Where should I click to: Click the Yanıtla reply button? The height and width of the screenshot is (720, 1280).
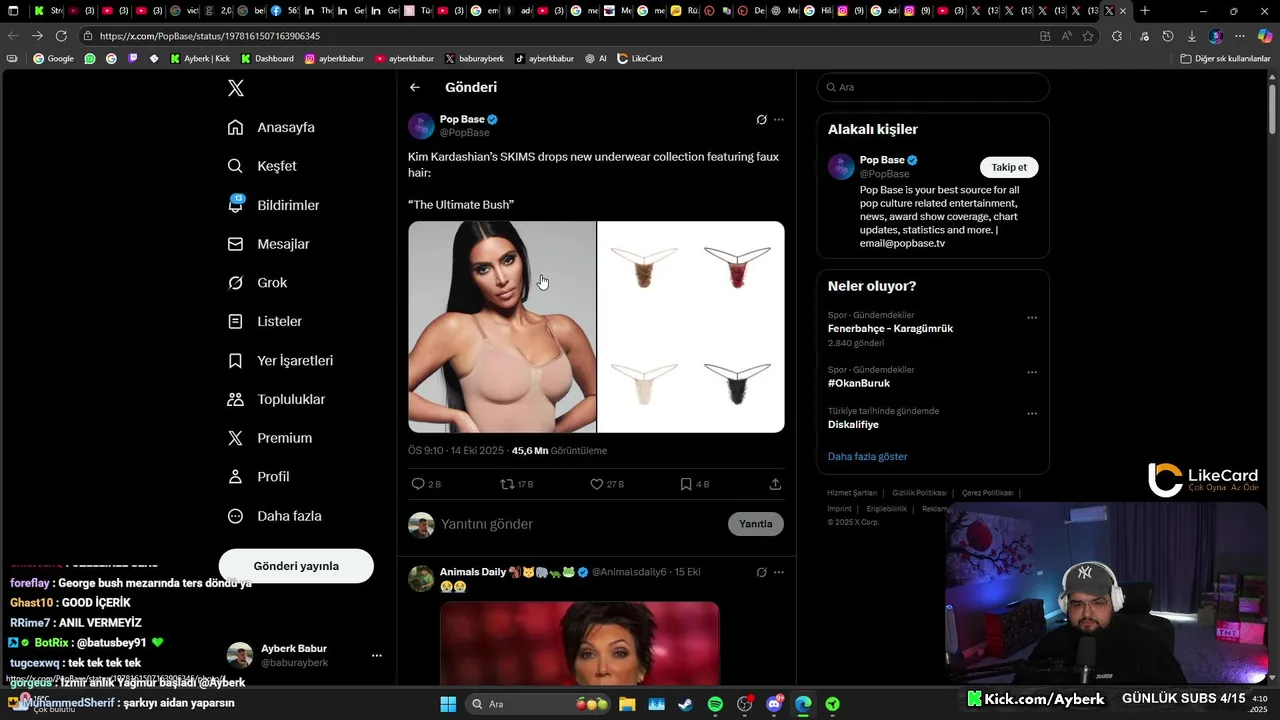756,524
